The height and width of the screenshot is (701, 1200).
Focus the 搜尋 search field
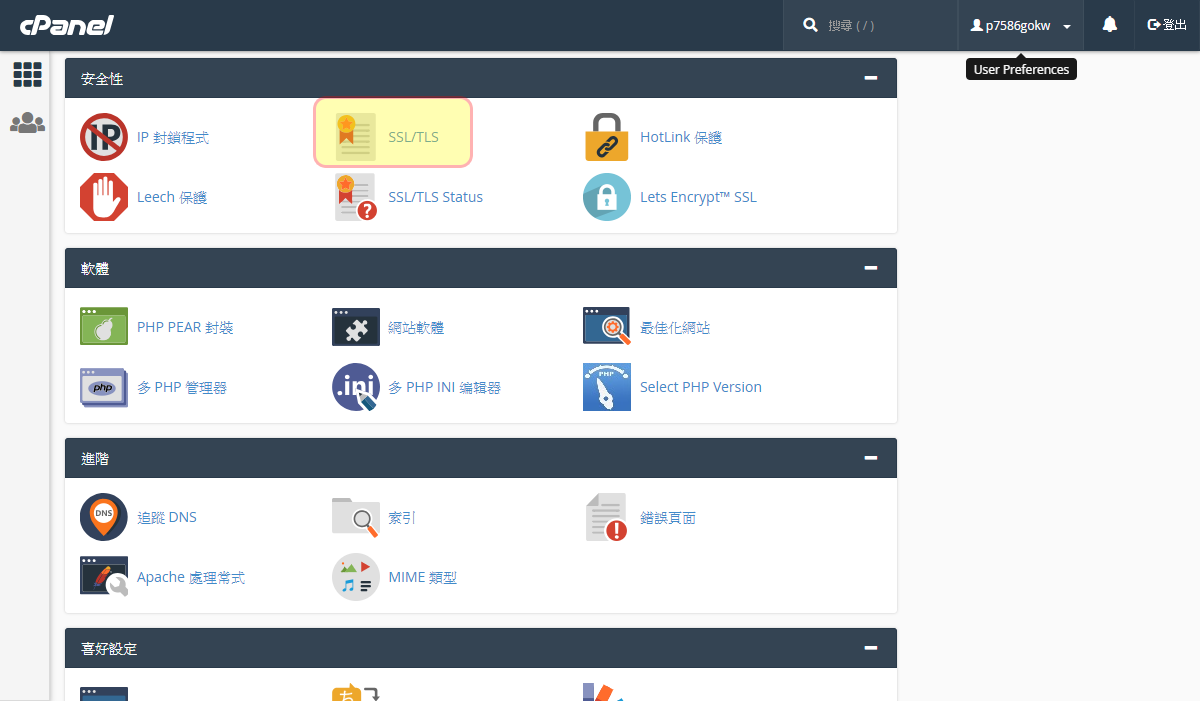[x=885, y=25]
